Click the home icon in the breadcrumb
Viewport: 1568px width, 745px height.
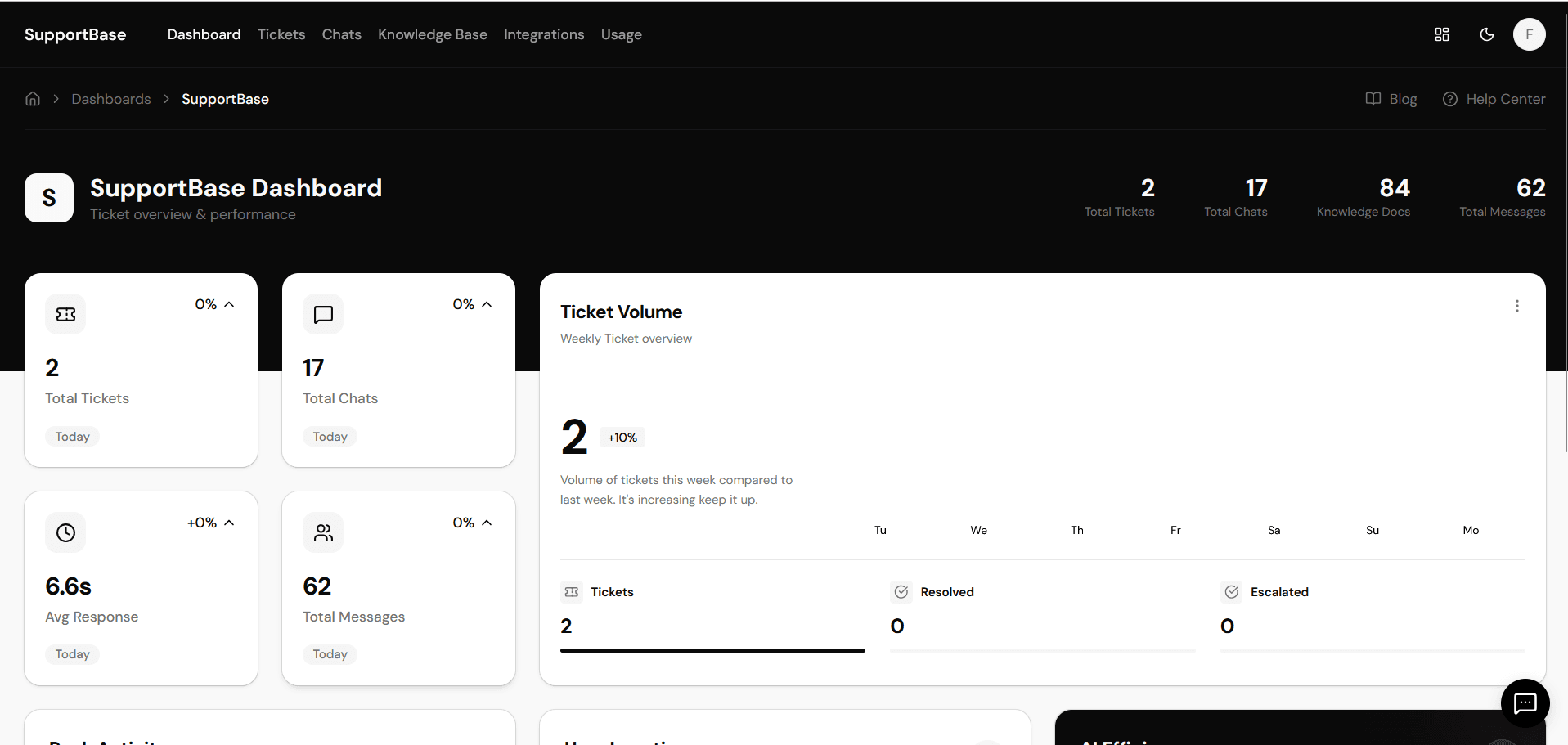tap(33, 98)
